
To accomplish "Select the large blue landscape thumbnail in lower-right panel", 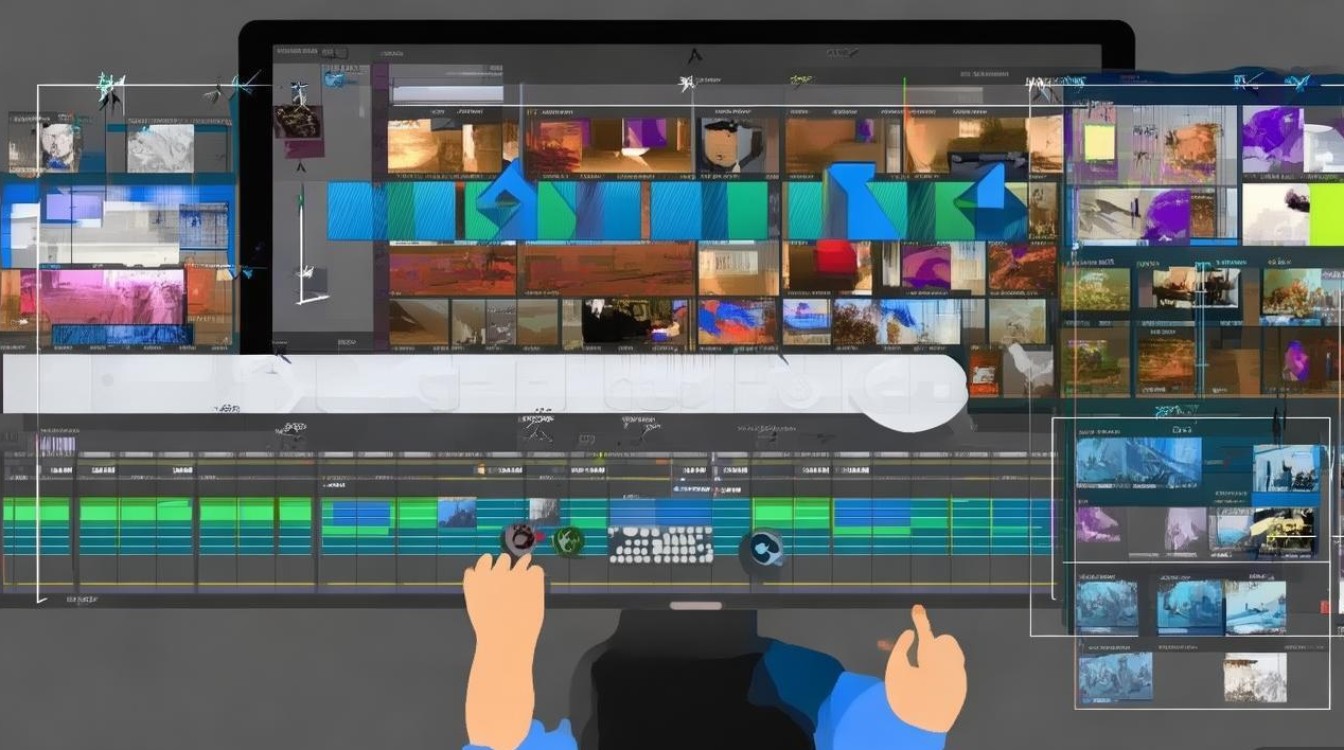I will click(1139, 462).
